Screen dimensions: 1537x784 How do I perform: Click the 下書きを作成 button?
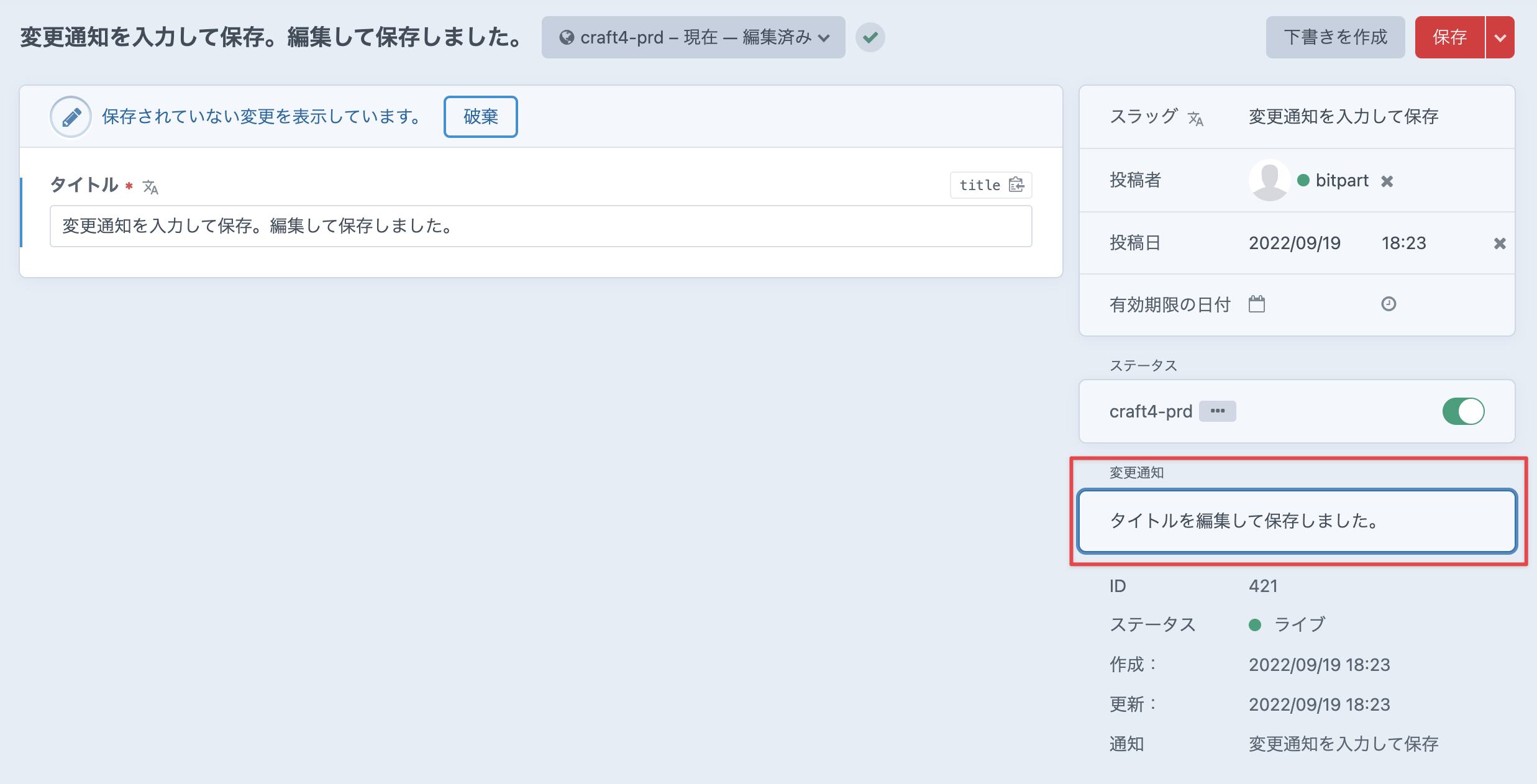tap(1335, 37)
